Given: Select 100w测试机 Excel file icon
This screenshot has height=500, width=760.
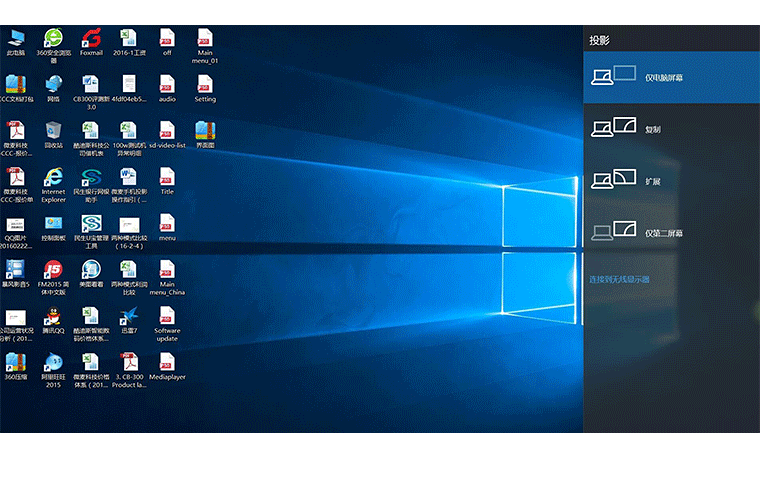Looking at the screenshot, I should pos(129,138).
